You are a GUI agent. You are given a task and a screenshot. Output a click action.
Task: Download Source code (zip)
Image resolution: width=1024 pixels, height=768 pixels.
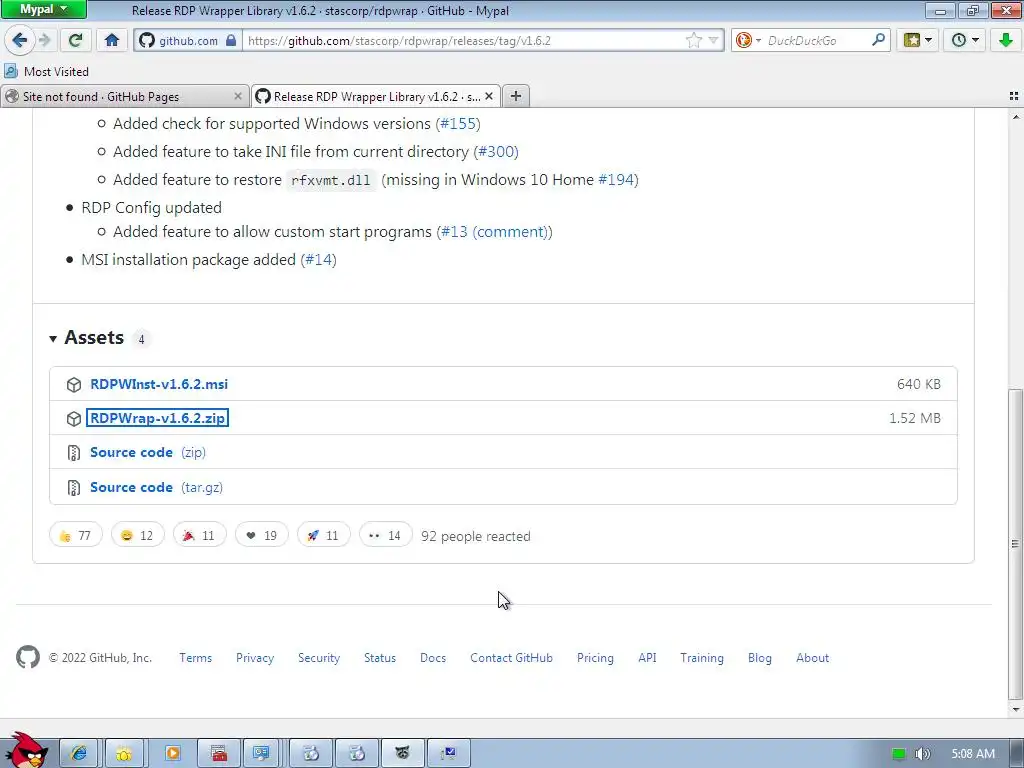click(148, 453)
